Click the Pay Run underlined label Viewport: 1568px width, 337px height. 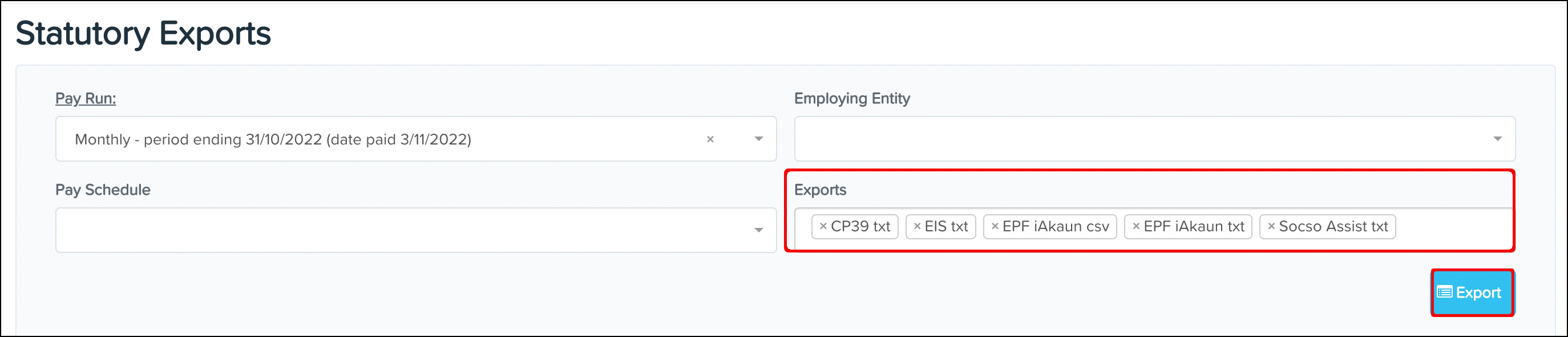point(86,99)
